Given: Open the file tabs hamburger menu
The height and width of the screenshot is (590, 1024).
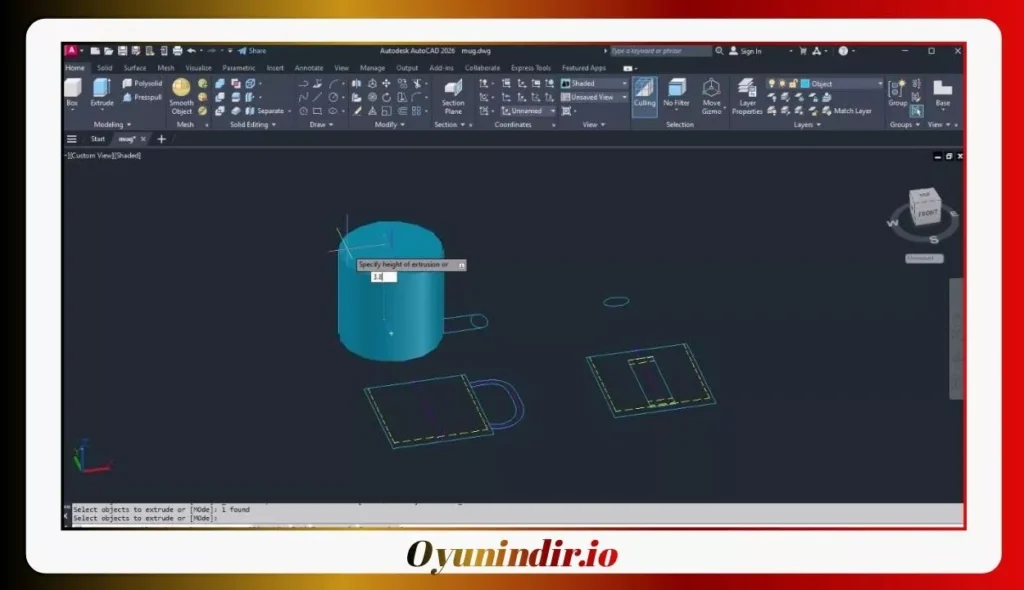Looking at the screenshot, I should click(72, 139).
